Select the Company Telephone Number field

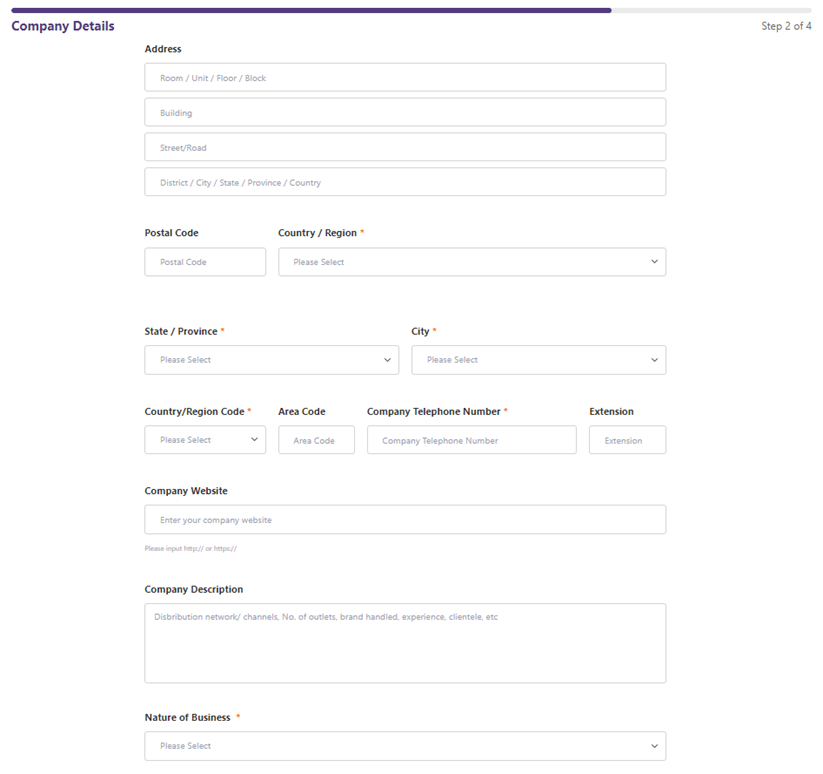coord(471,440)
